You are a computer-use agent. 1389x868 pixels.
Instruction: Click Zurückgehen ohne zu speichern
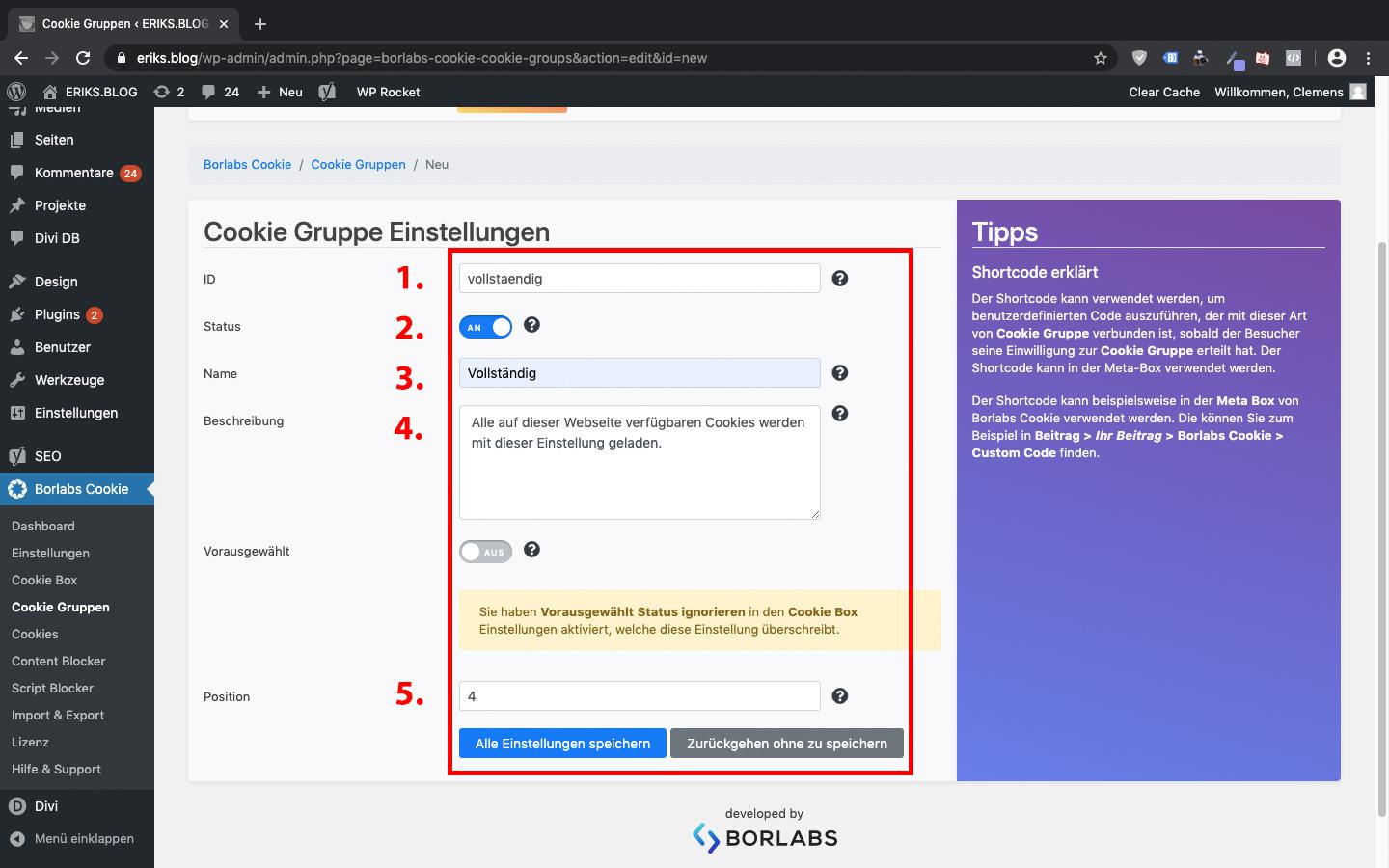tap(786, 744)
